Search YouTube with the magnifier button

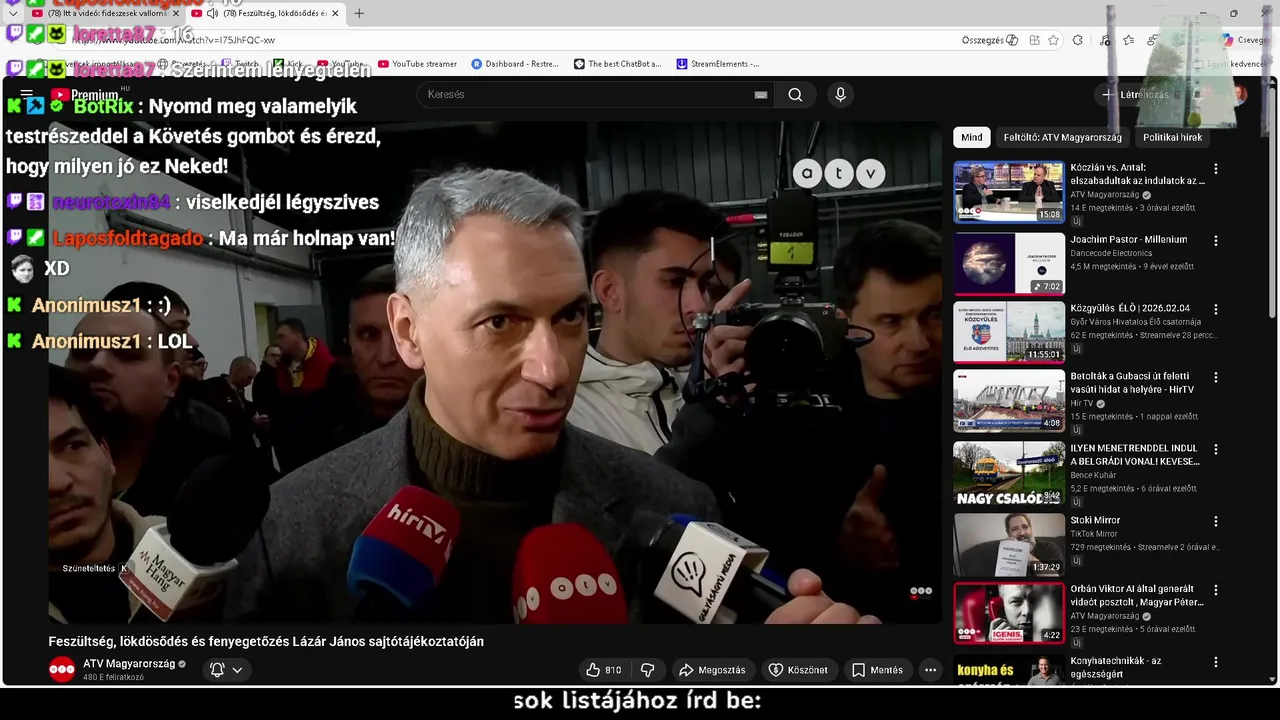coord(795,94)
